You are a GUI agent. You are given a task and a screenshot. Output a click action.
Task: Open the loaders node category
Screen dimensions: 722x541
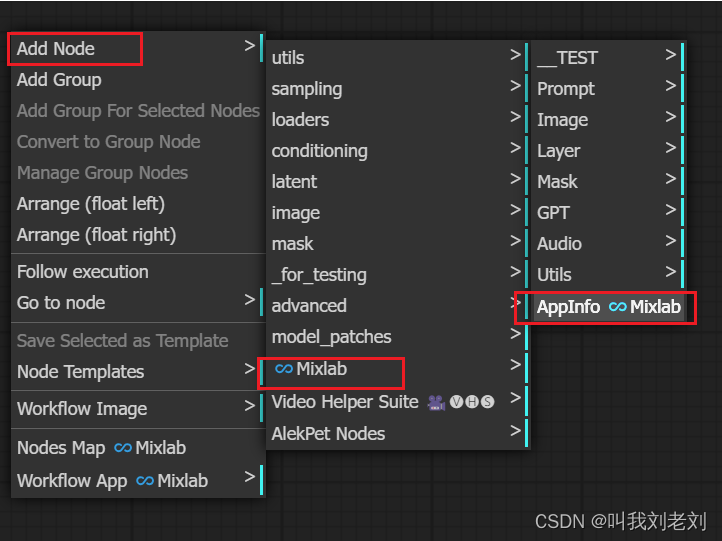[397, 120]
